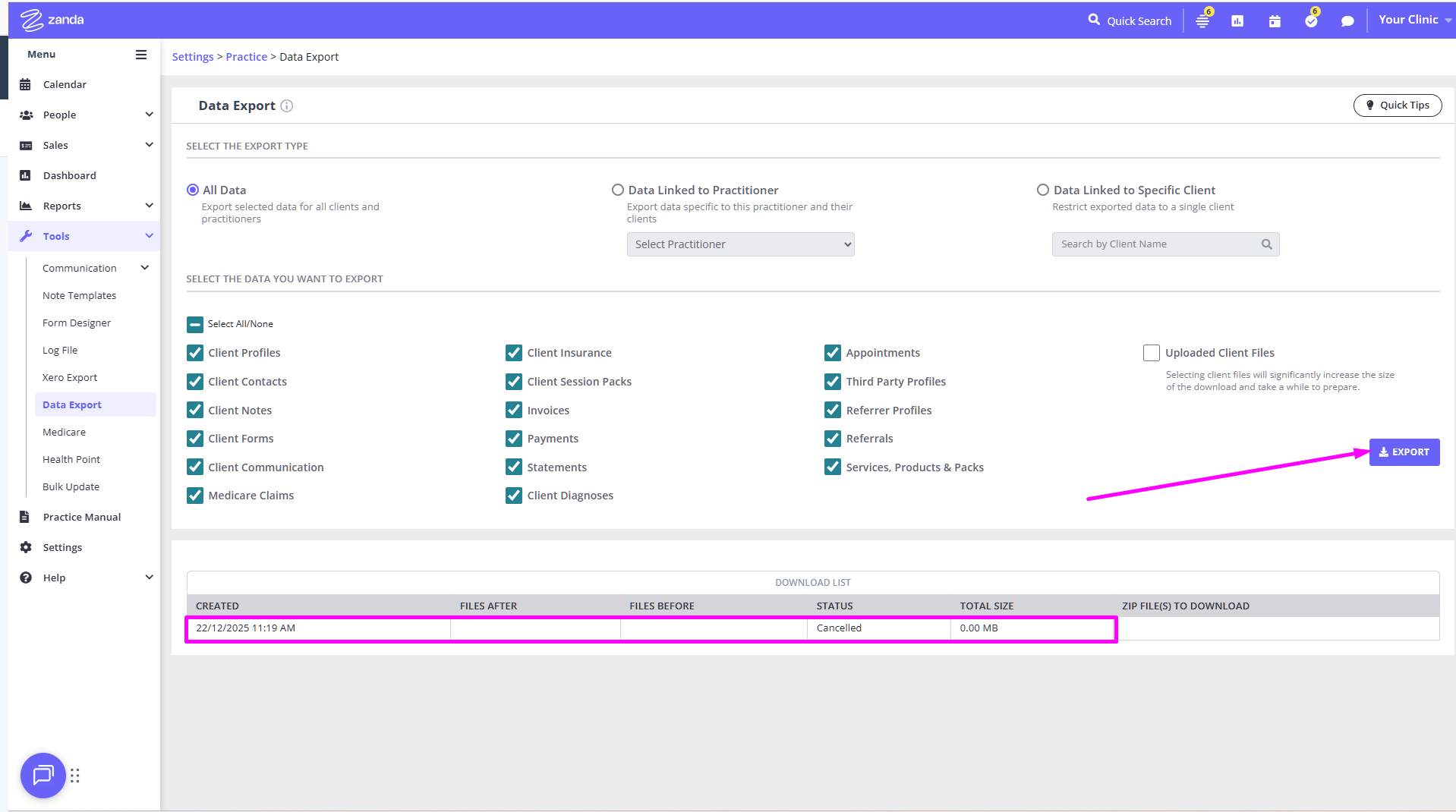Collapse the sidebar with hamburger icon
Viewport: 1456px width, 812px height.
tap(141, 55)
